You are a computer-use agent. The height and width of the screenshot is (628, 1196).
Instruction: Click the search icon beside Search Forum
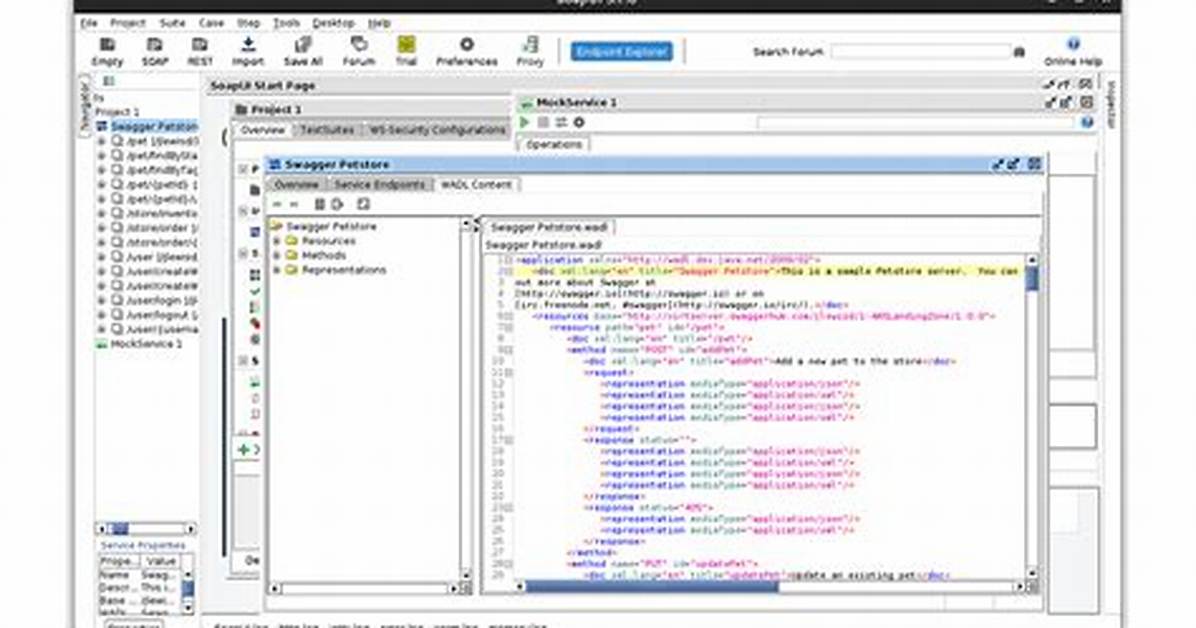pyautogui.click(x=1020, y=52)
